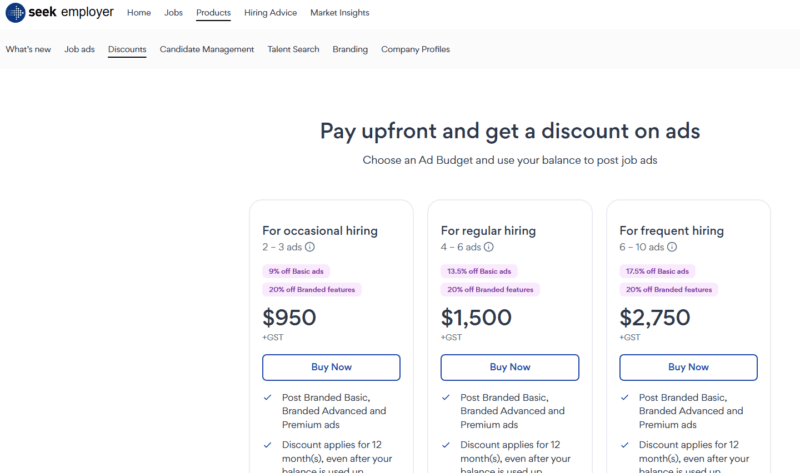This screenshot has height=473, width=800.
Task: Open info icon beside 6 – 10 ads
Action: tap(672, 247)
